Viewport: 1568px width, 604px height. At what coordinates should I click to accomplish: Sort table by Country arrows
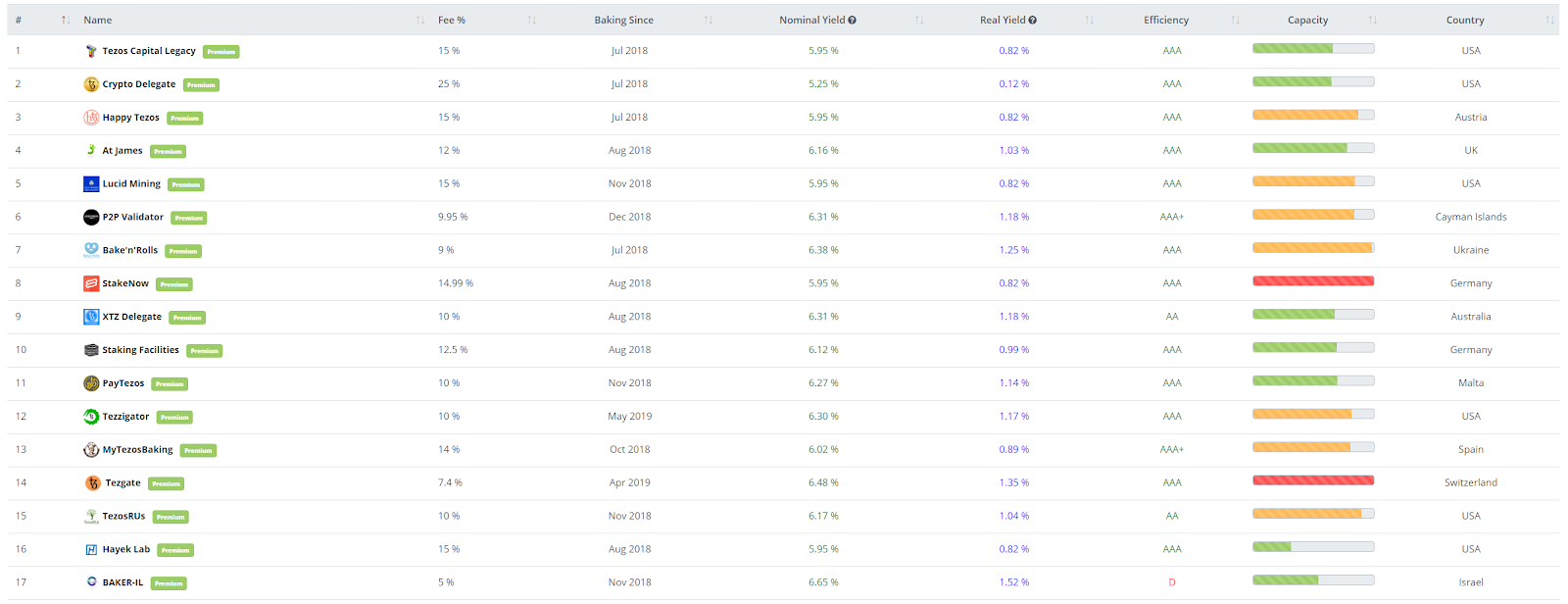point(1550,20)
